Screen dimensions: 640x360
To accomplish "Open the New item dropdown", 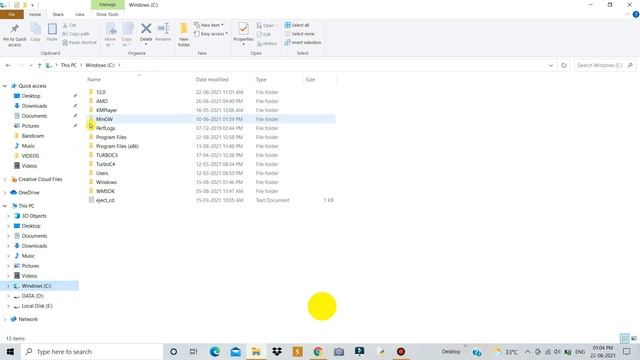I will pyautogui.click(x=209, y=25).
